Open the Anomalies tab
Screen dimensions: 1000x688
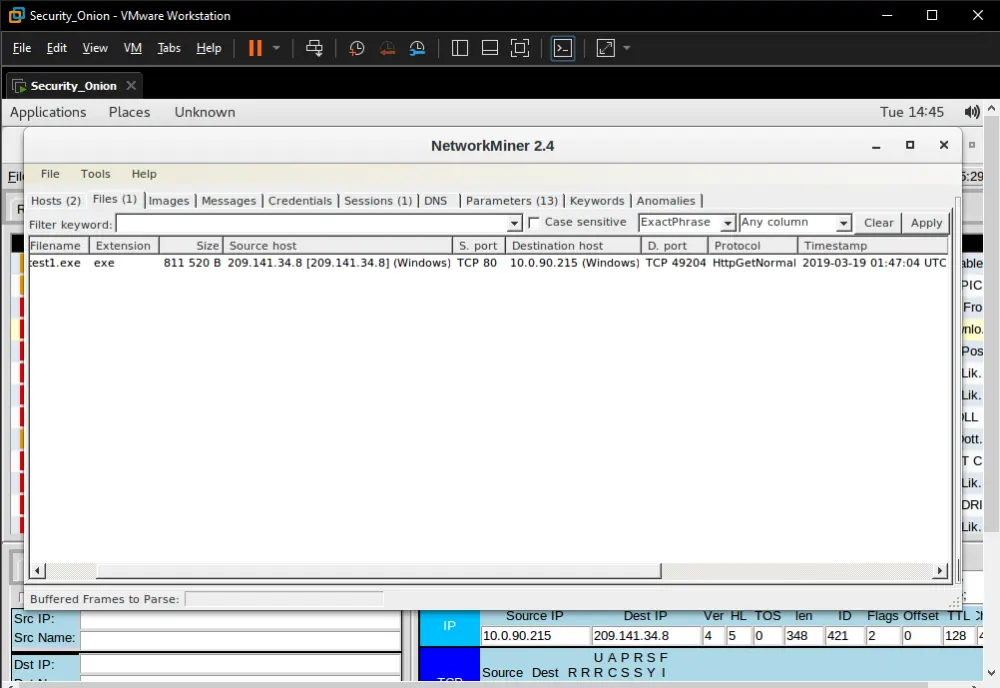(x=666, y=201)
